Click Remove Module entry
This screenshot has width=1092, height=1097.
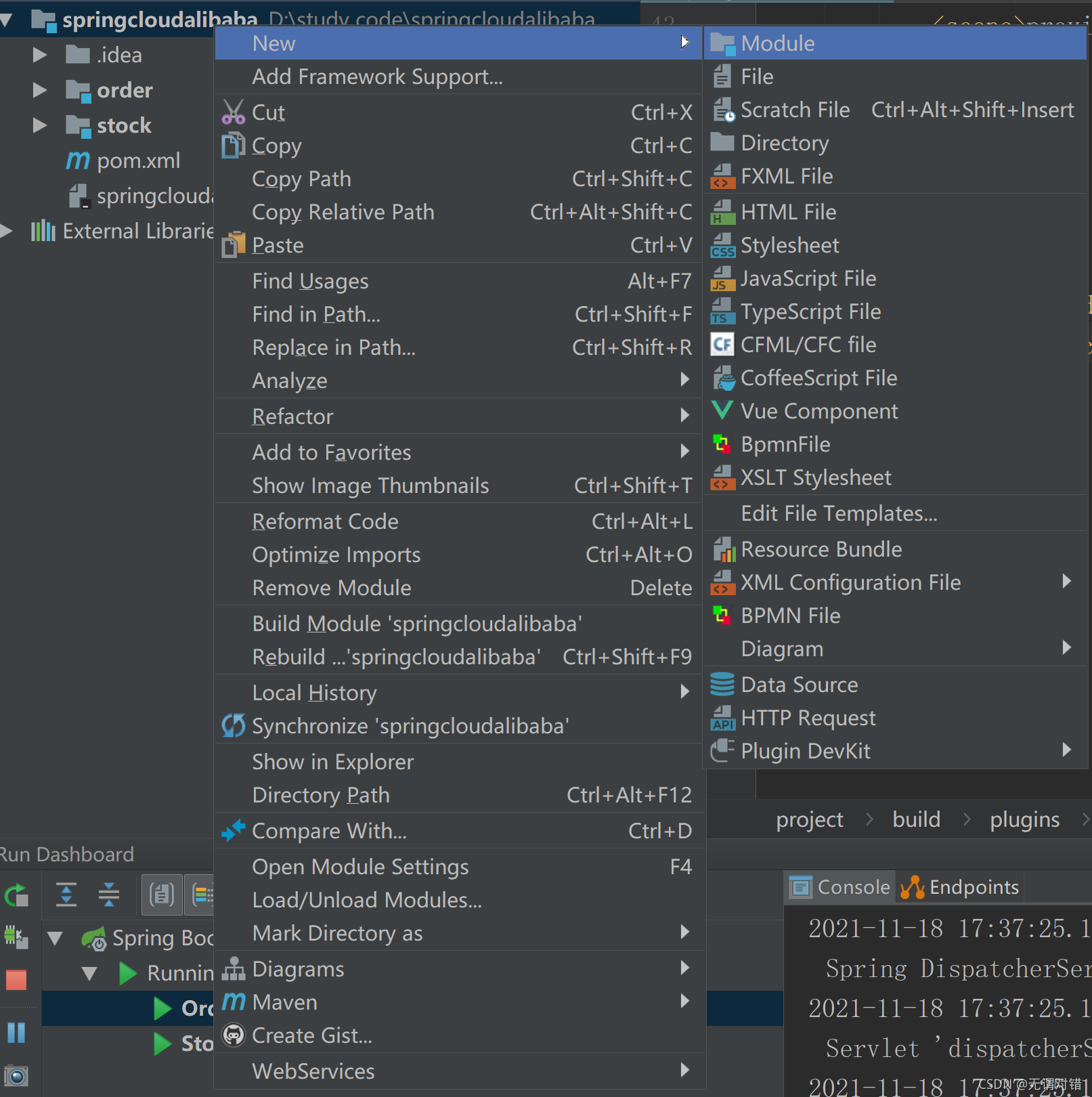tap(458, 588)
